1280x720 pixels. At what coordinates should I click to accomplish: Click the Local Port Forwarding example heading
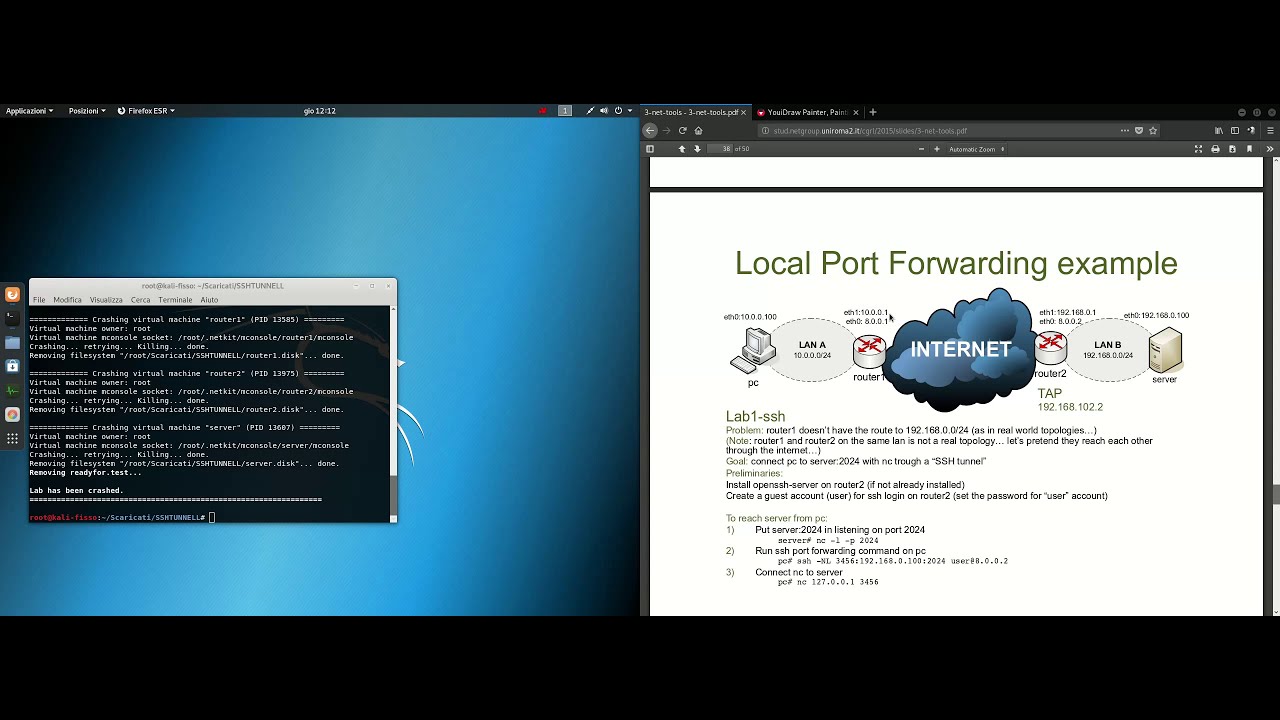pyautogui.click(x=956, y=263)
